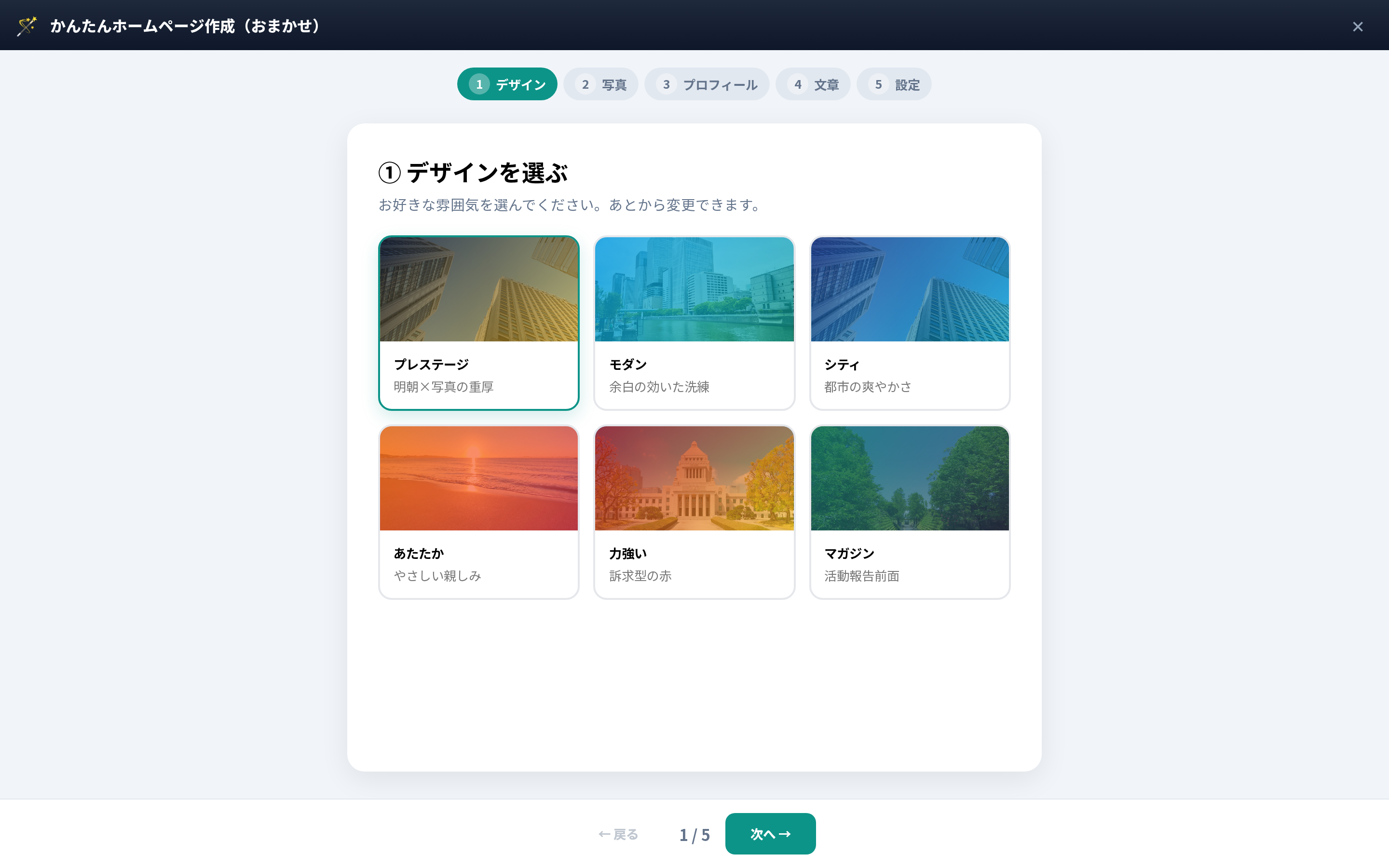Click the ① デザインを選ぶ heading
Screen dimensions: 1389x868
(474, 172)
